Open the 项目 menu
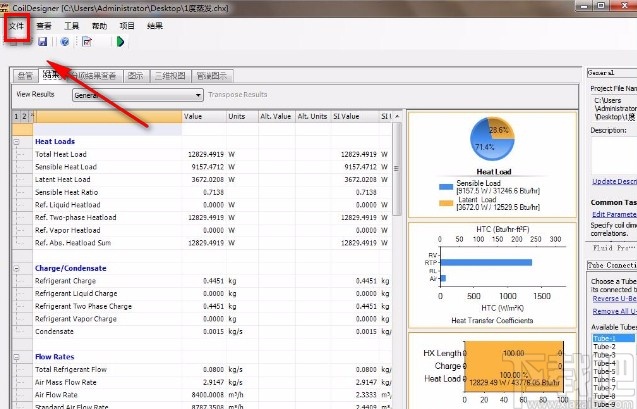637x409 pixels. pyautogui.click(x=127, y=26)
